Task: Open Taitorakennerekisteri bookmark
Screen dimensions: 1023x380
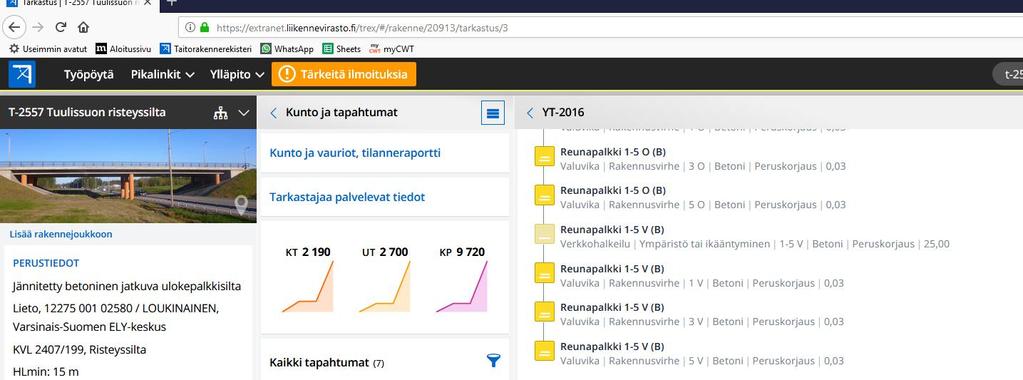Action: pos(206,49)
